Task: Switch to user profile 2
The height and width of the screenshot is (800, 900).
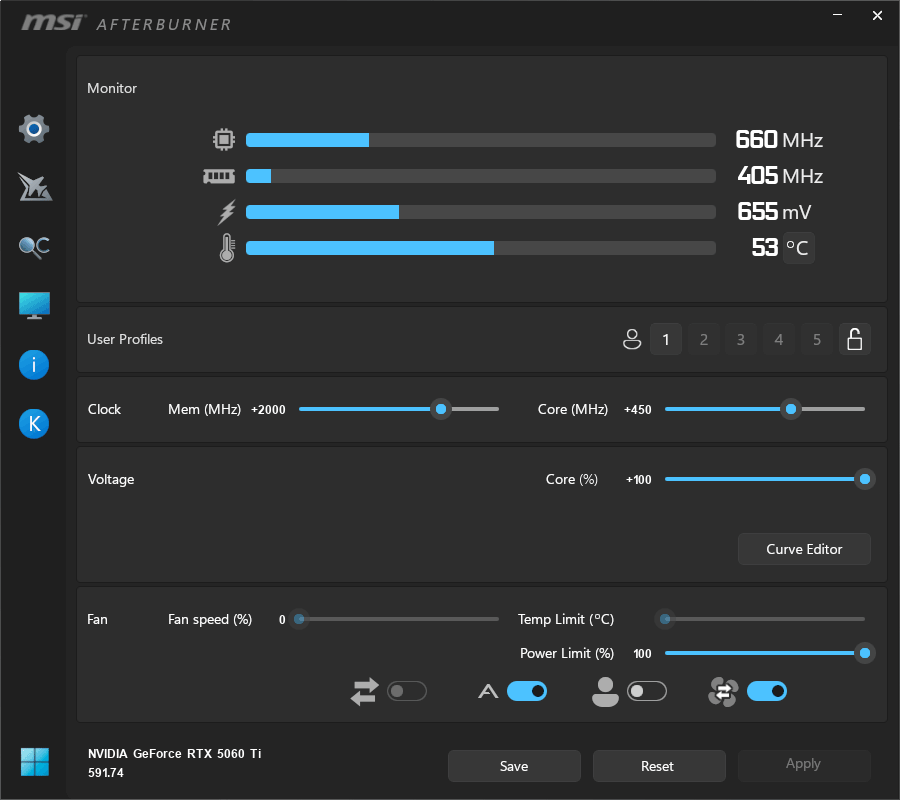Action: 703,339
